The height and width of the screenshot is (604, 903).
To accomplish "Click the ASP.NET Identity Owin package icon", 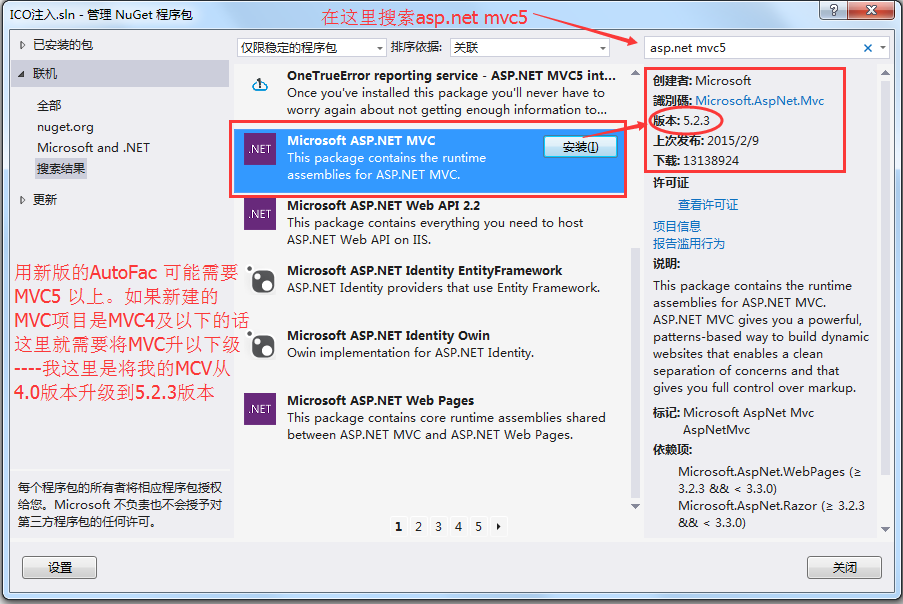I will [x=261, y=344].
